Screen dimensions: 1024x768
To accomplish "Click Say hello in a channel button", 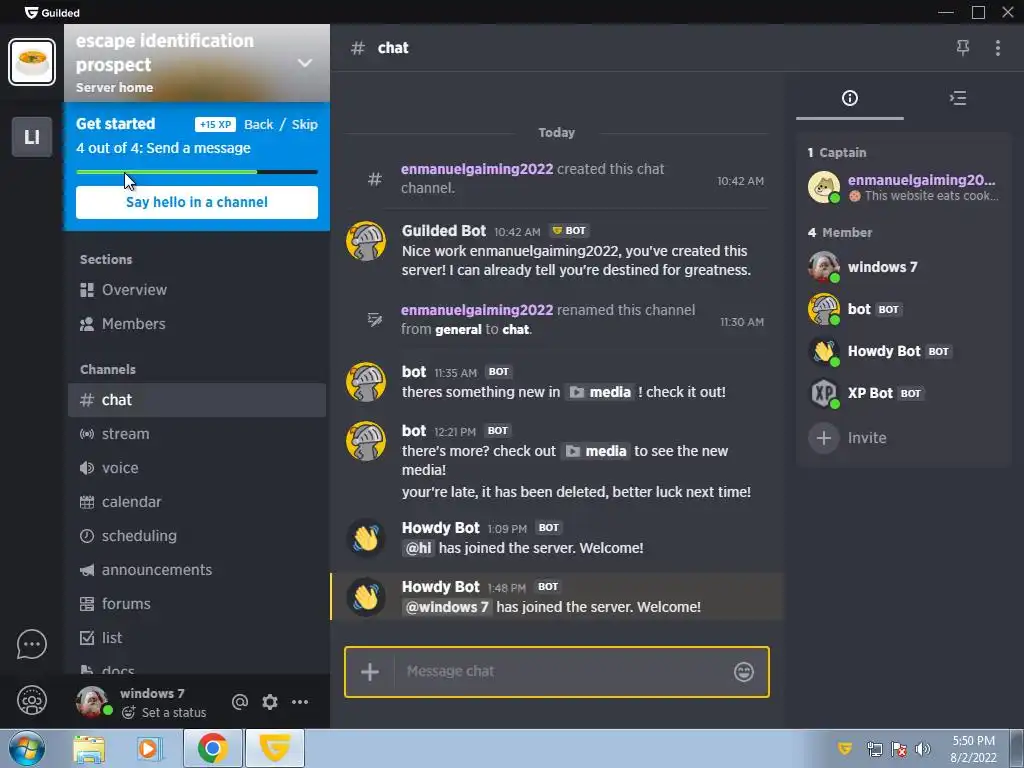I will 197,202.
